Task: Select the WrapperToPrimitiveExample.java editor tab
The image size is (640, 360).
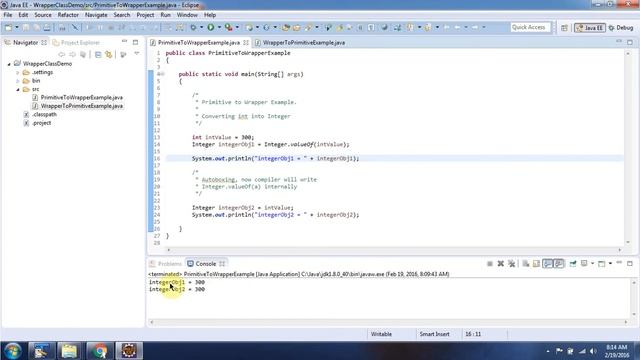Action: (x=300, y=42)
